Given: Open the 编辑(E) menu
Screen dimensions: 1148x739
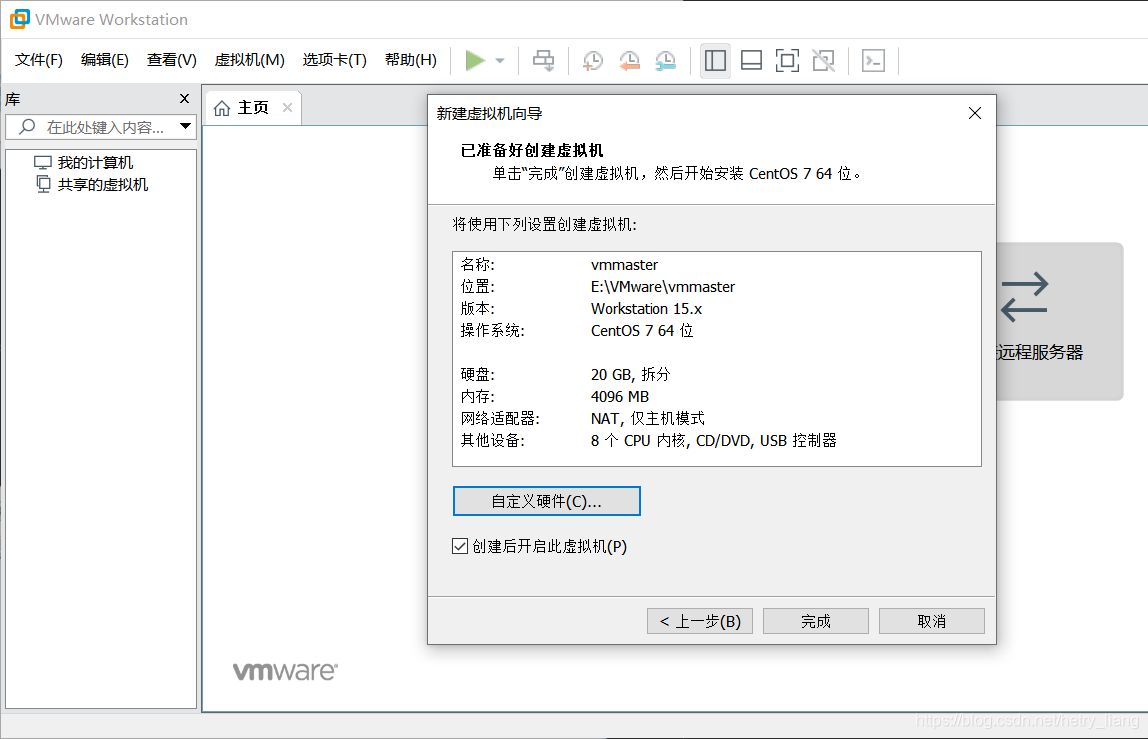Looking at the screenshot, I should [105, 60].
